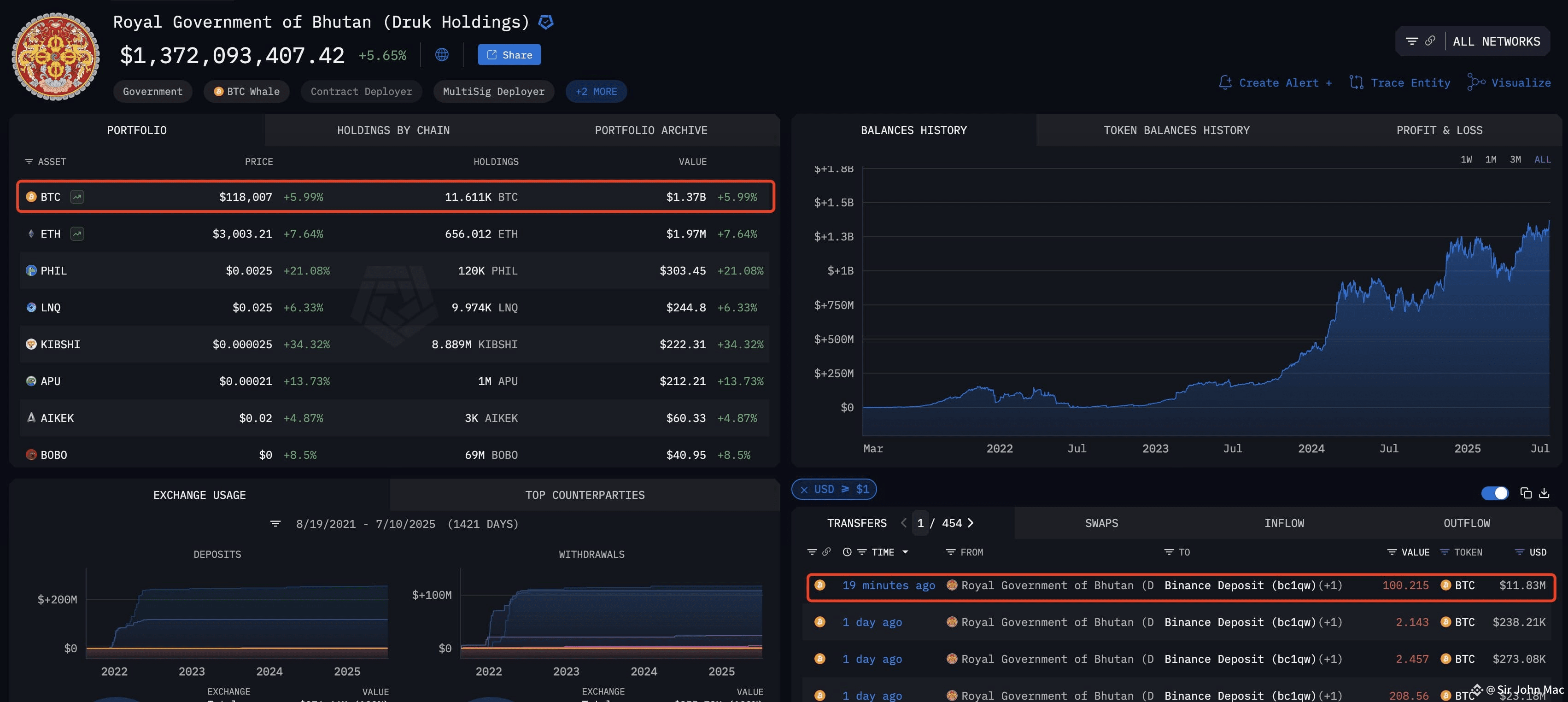Remove the USD ≥ $1 filter

[804, 490]
